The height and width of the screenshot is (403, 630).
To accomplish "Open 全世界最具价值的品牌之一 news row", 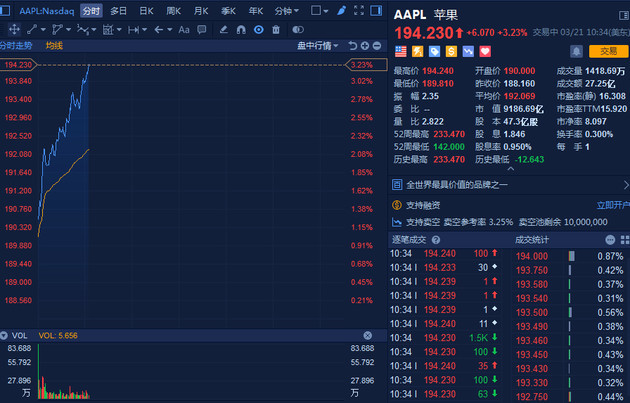I will pos(509,185).
